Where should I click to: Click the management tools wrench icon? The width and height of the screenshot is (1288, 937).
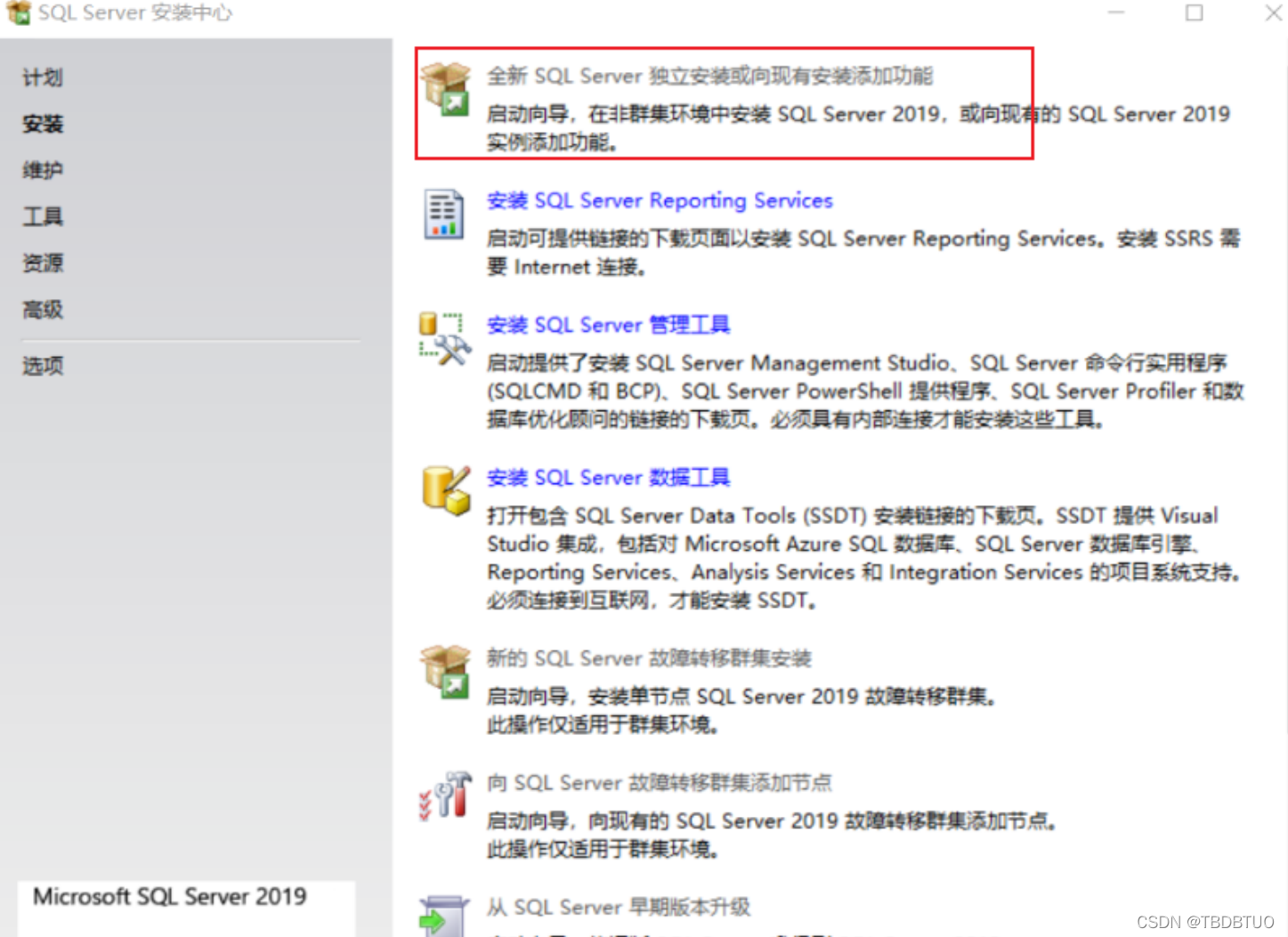444,339
